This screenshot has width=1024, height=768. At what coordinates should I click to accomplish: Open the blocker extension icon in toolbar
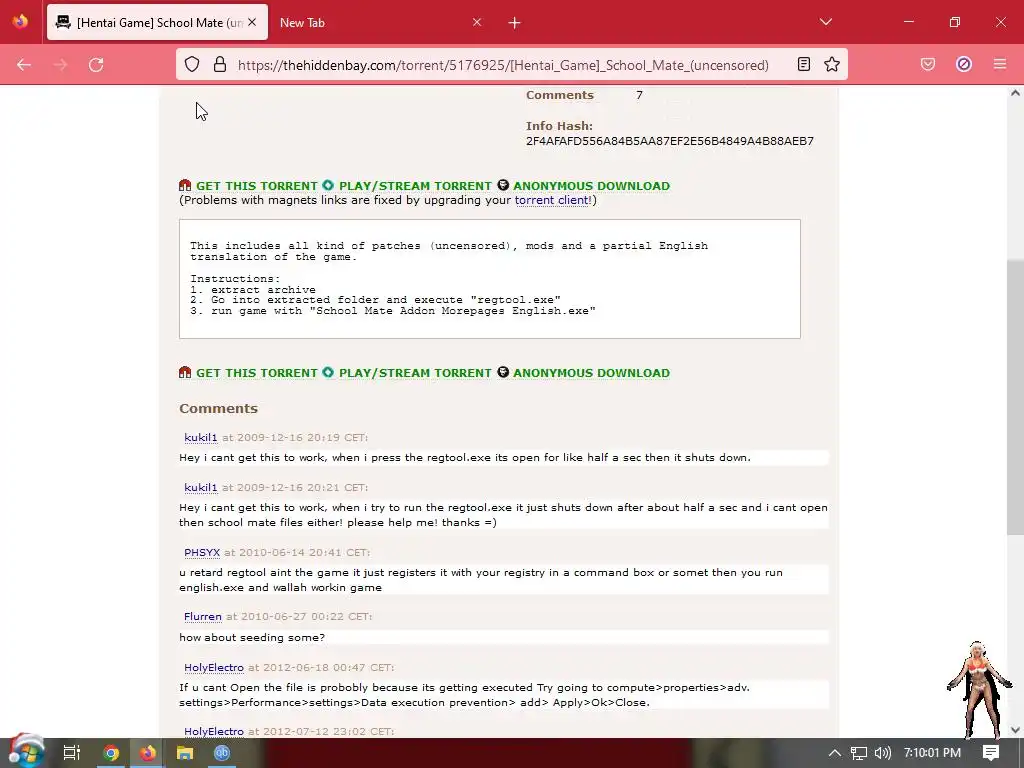tap(964, 64)
